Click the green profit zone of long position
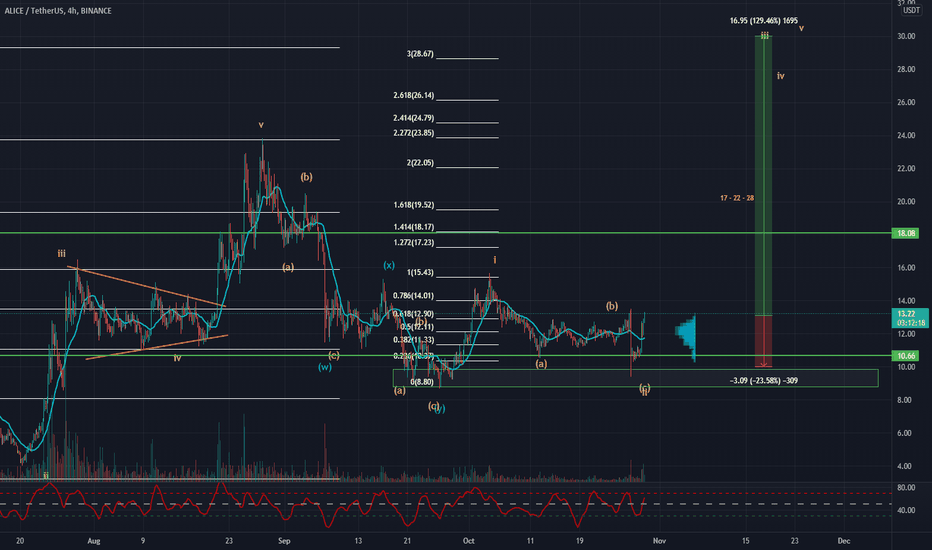The width and height of the screenshot is (932, 550). click(x=764, y=175)
